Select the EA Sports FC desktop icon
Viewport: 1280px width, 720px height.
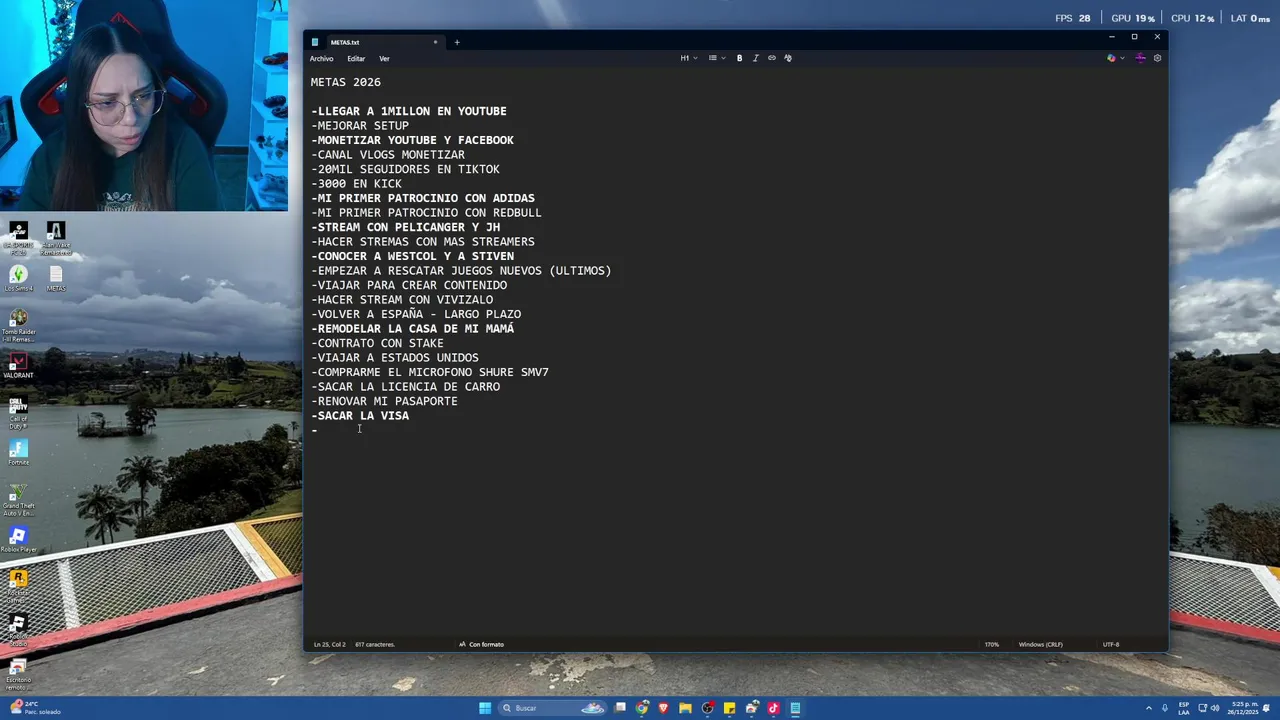pyautogui.click(x=18, y=238)
